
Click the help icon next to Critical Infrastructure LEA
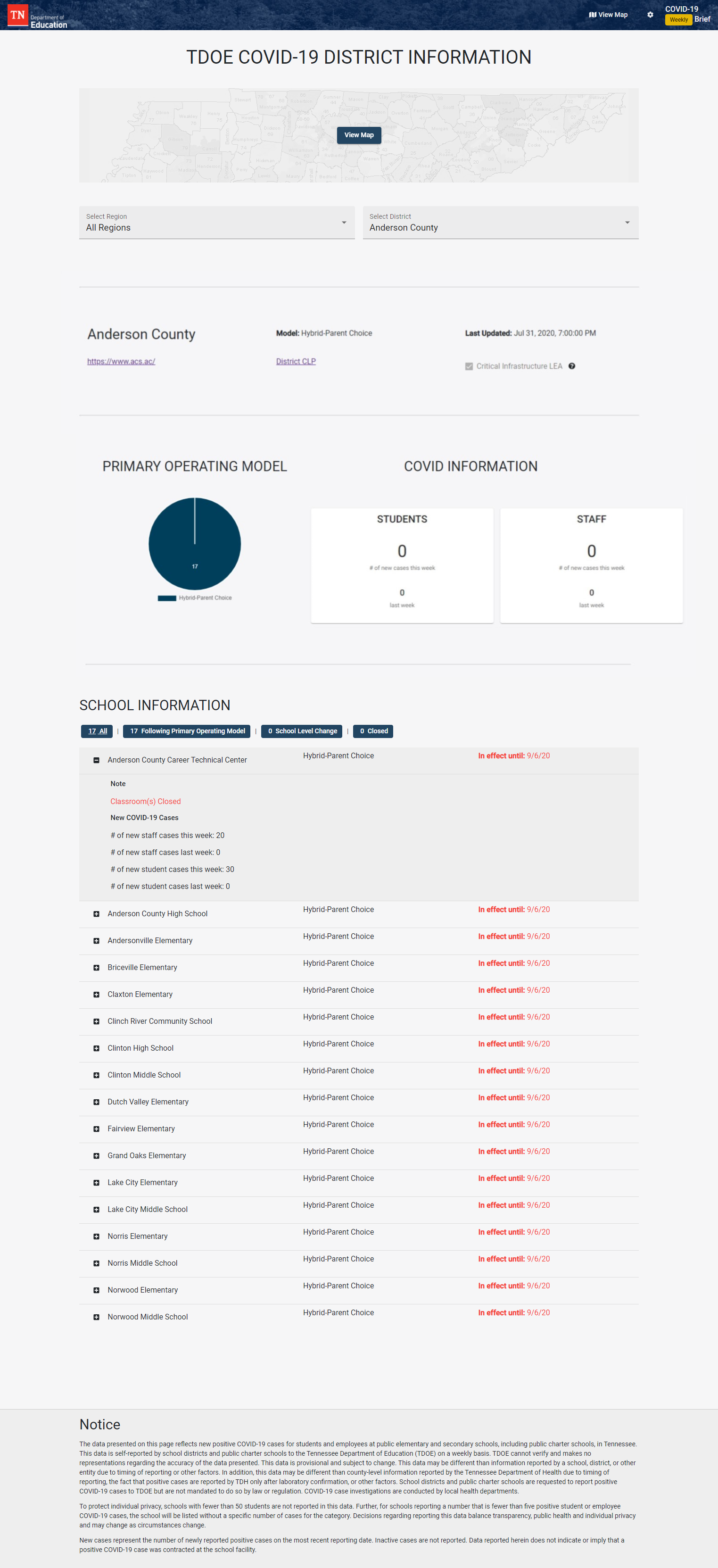click(x=571, y=366)
